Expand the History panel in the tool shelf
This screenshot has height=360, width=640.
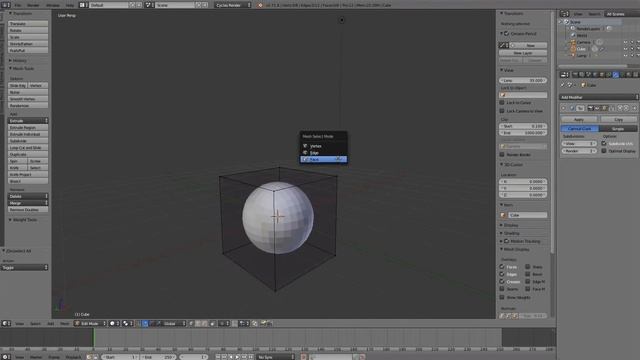(x=18, y=60)
